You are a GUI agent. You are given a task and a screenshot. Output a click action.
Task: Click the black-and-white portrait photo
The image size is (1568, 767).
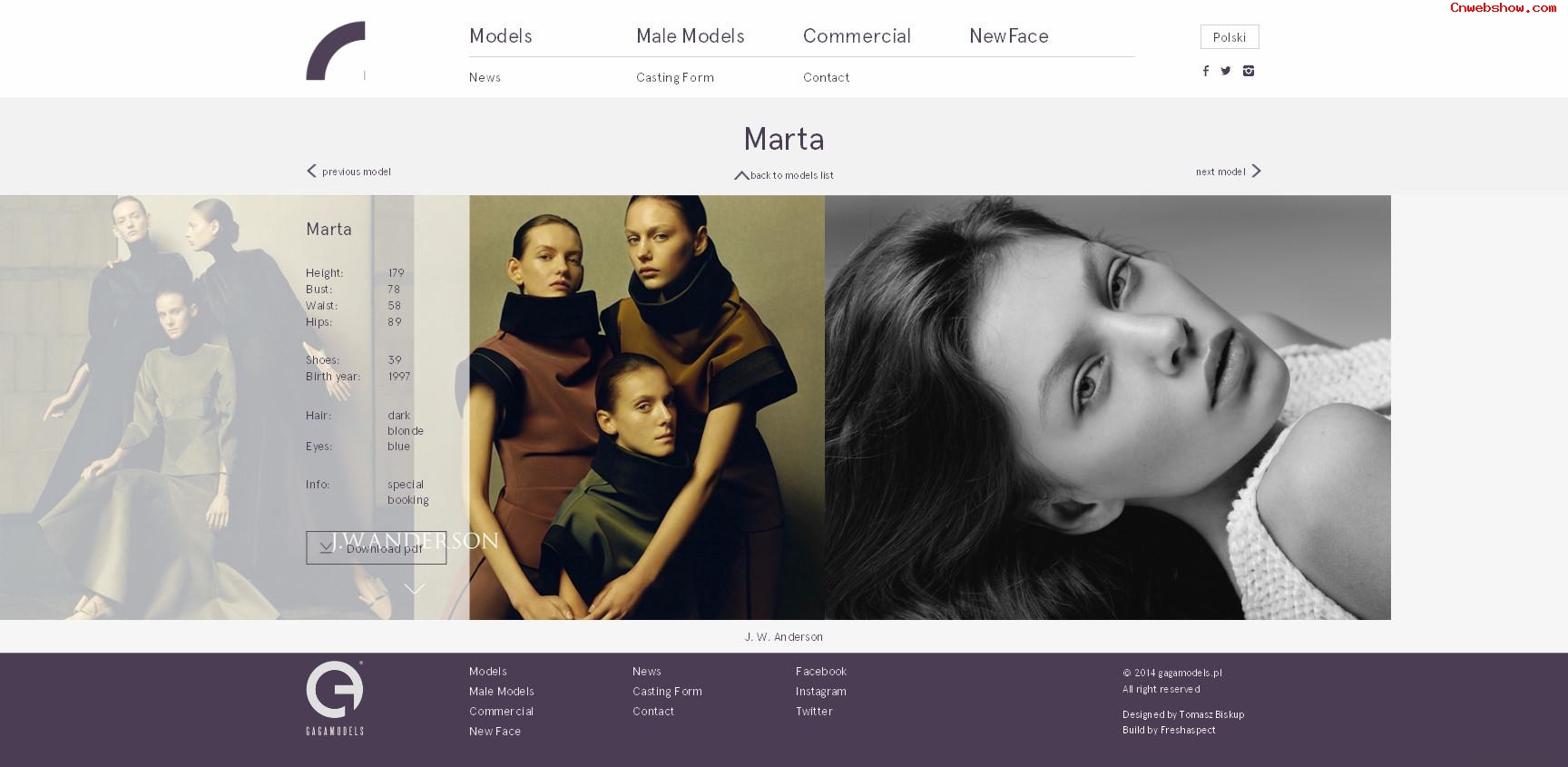(1108, 408)
